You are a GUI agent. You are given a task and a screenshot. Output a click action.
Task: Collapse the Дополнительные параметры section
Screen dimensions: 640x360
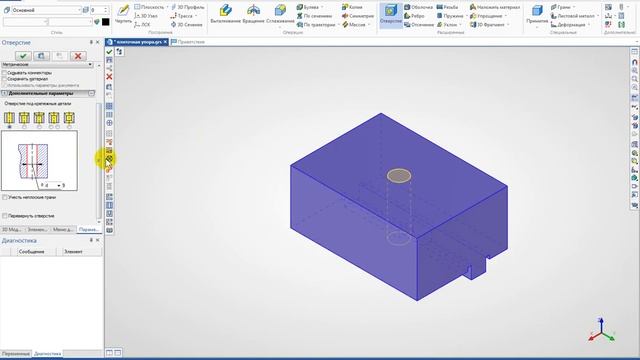(x=91, y=93)
